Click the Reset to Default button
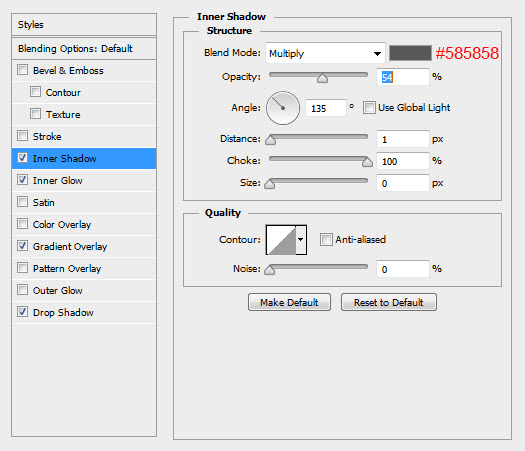This screenshot has width=525, height=451. 389,302
